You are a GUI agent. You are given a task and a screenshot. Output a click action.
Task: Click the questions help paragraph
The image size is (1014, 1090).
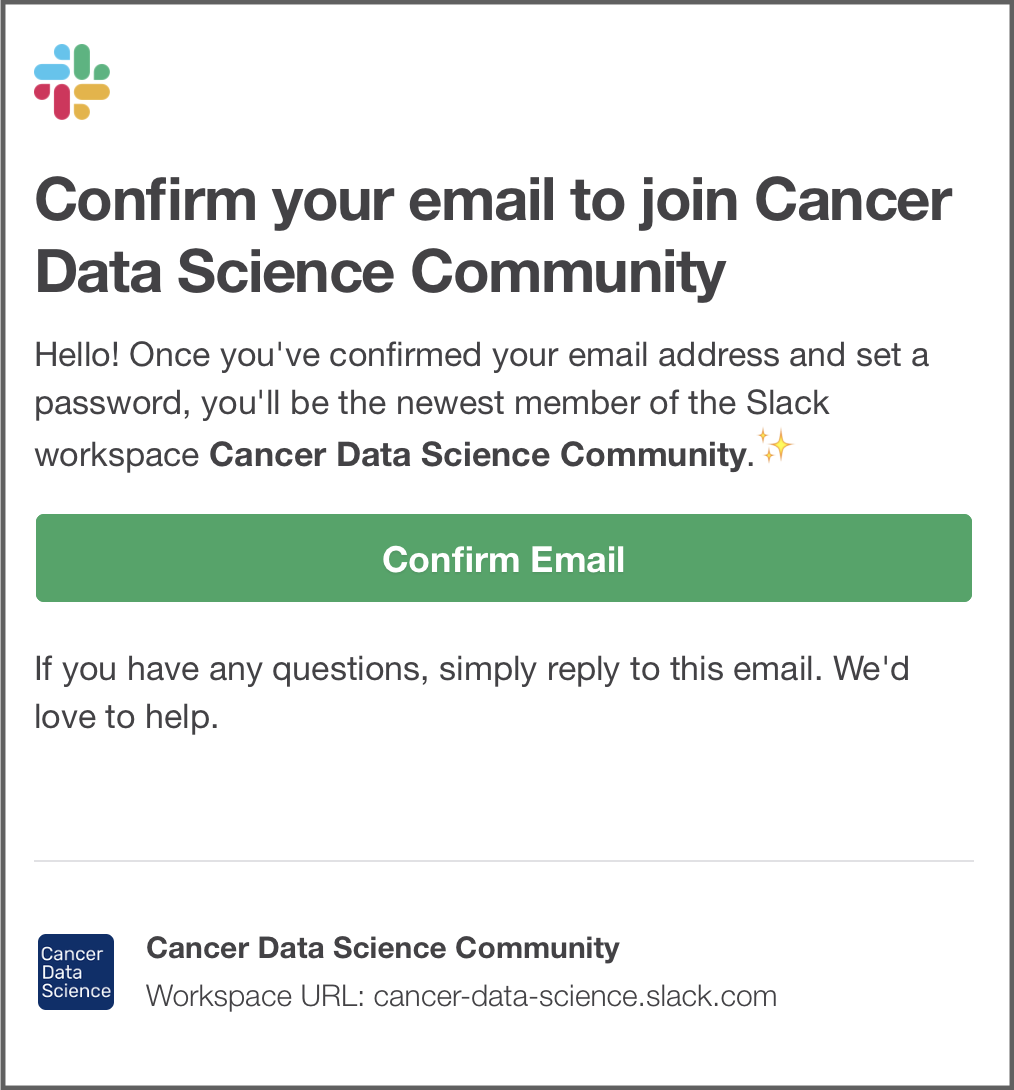tap(472, 692)
